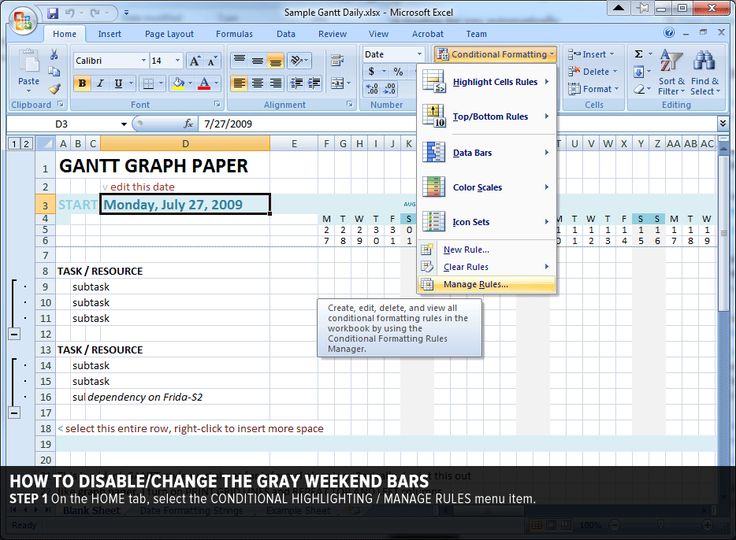This screenshot has height=540, width=736.
Task: Save the workbook with the floppy icon
Action: (53, 13)
